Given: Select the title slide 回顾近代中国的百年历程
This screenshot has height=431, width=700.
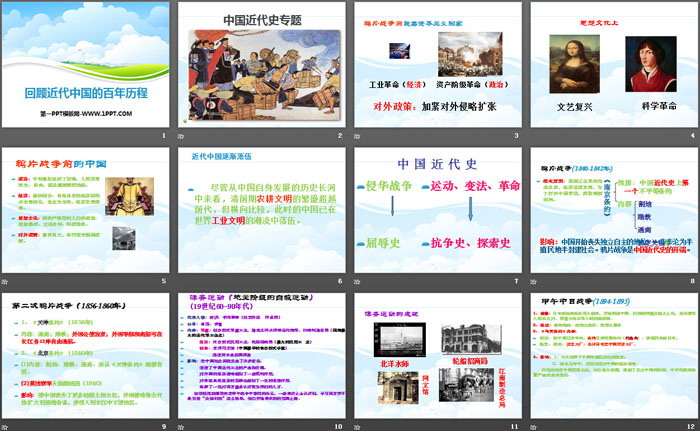Looking at the screenshot, I should coord(87,70).
